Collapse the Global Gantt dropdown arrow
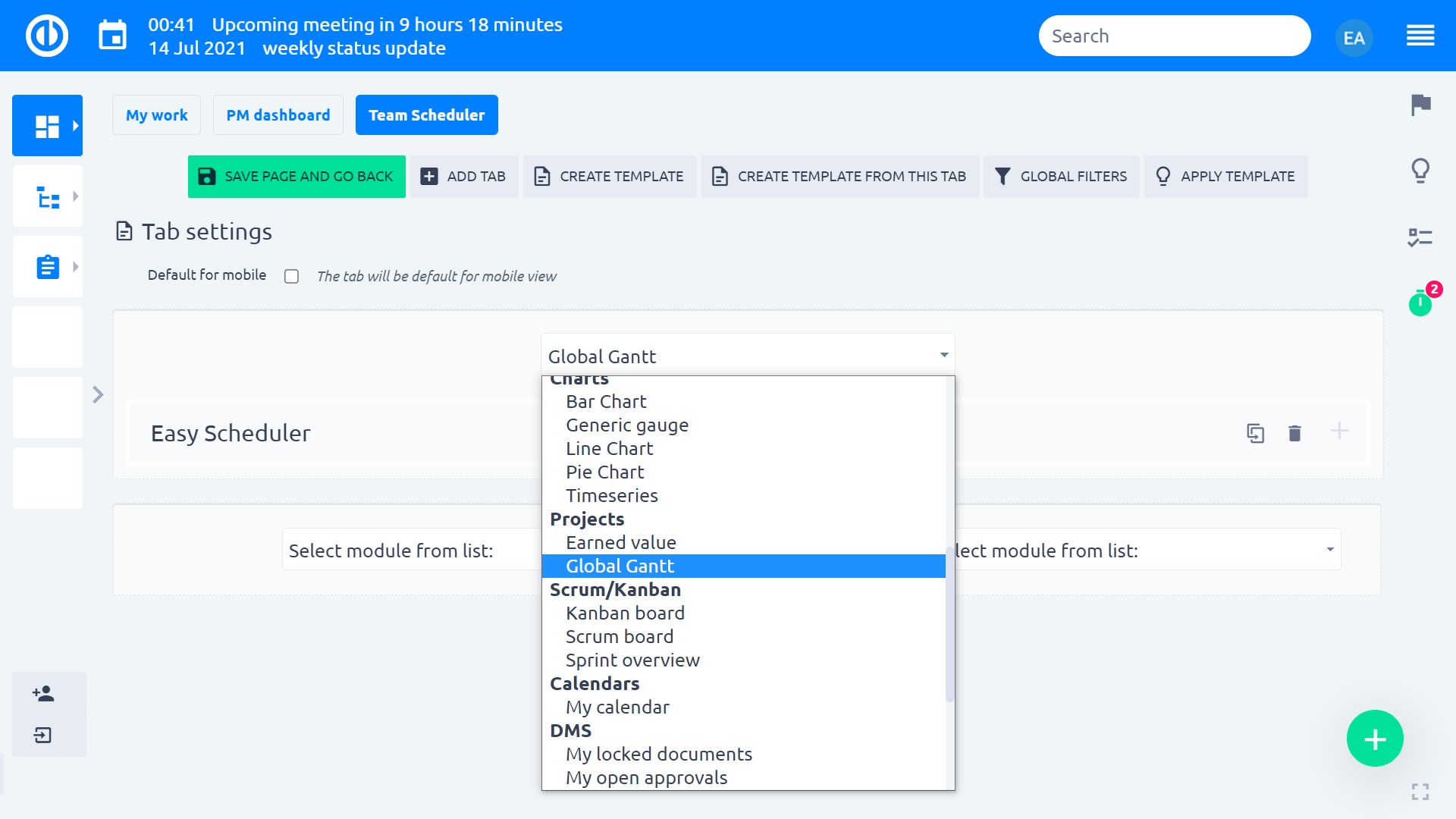Image resolution: width=1456 pixels, height=819 pixels. (943, 355)
